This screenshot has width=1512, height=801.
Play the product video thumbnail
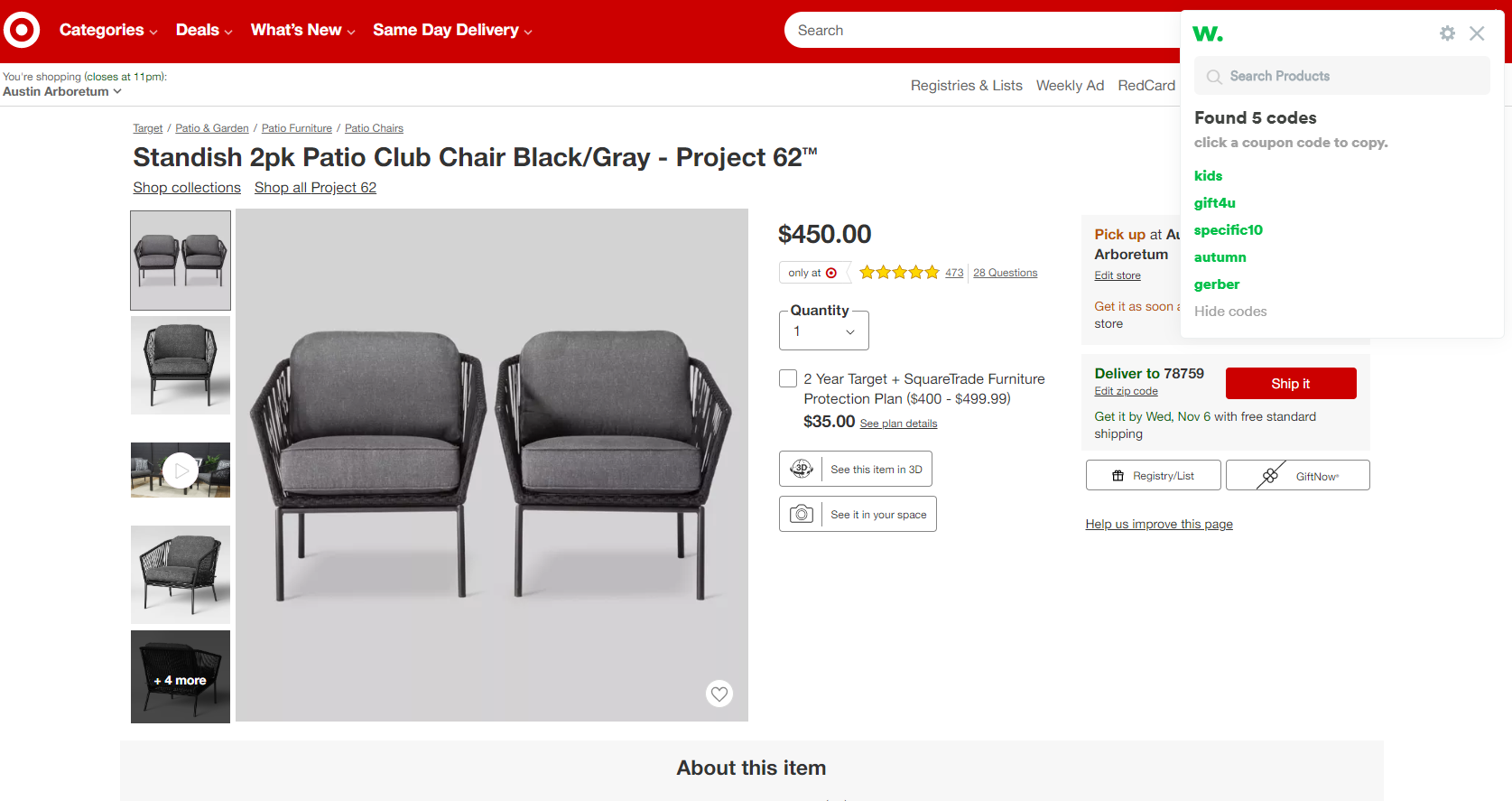(x=181, y=470)
